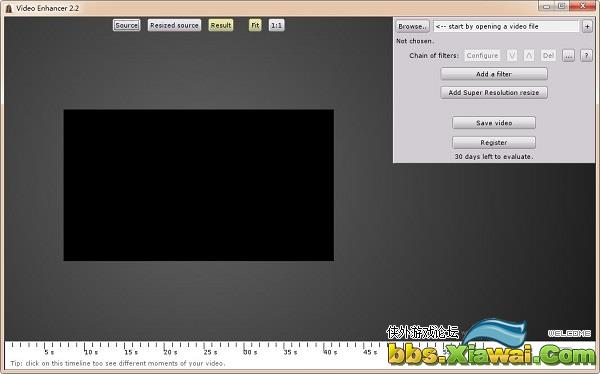Switch preview to Source view
The width and height of the screenshot is (600, 374).
[x=126, y=25]
